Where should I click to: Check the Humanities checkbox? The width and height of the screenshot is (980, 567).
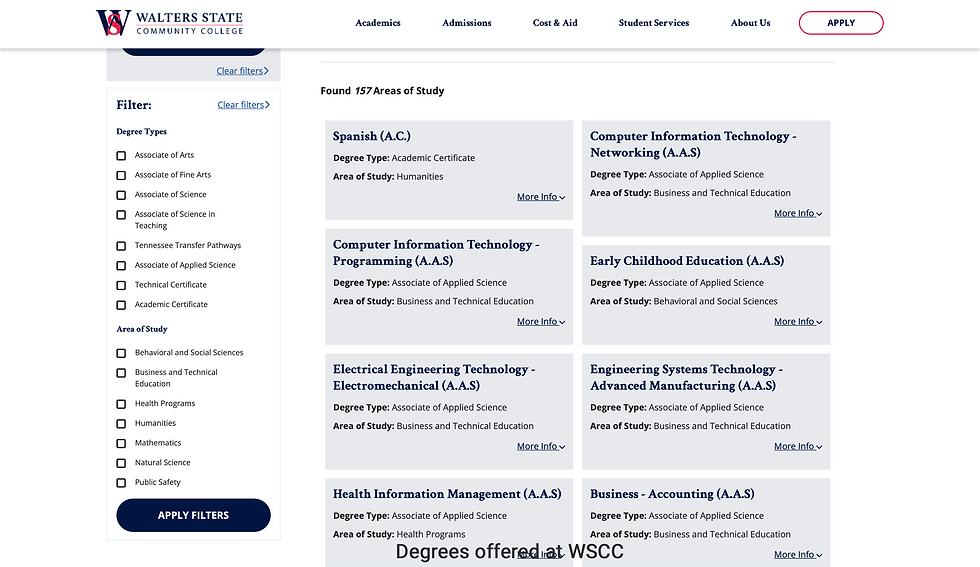coord(121,423)
